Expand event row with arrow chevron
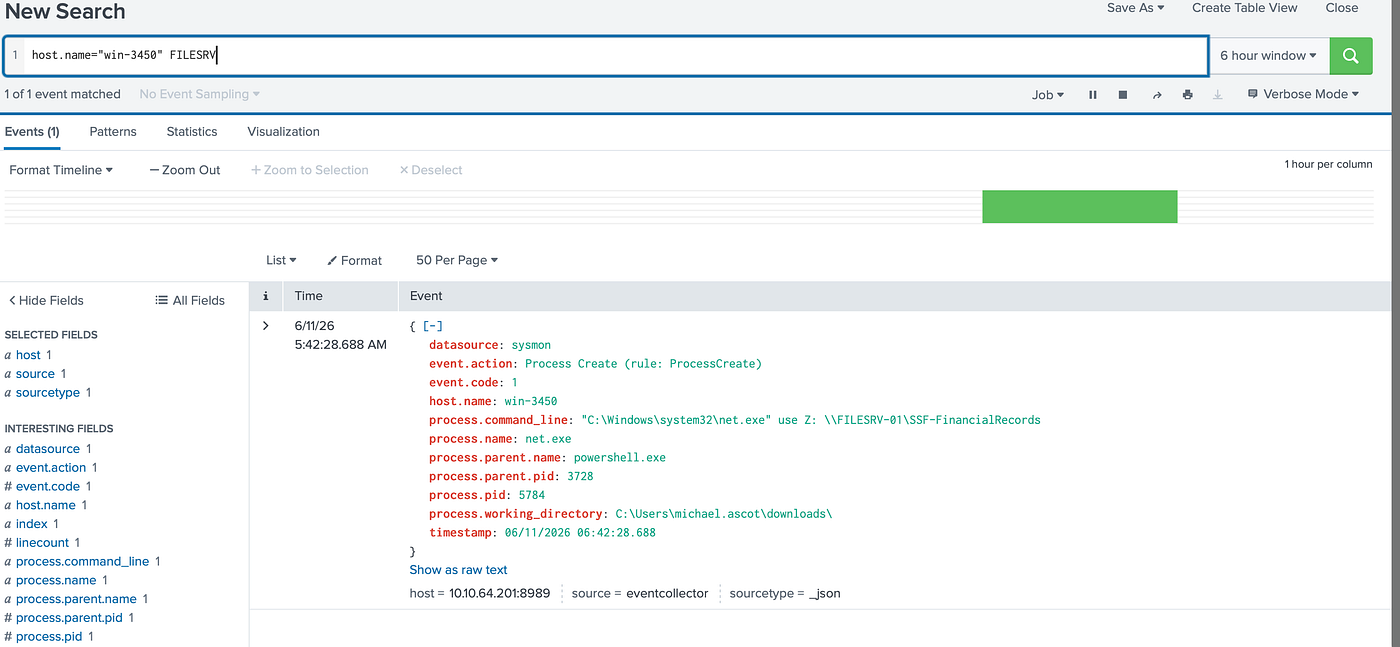The height and width of the screenshot is (647, 1400). [x=265, y=326]
